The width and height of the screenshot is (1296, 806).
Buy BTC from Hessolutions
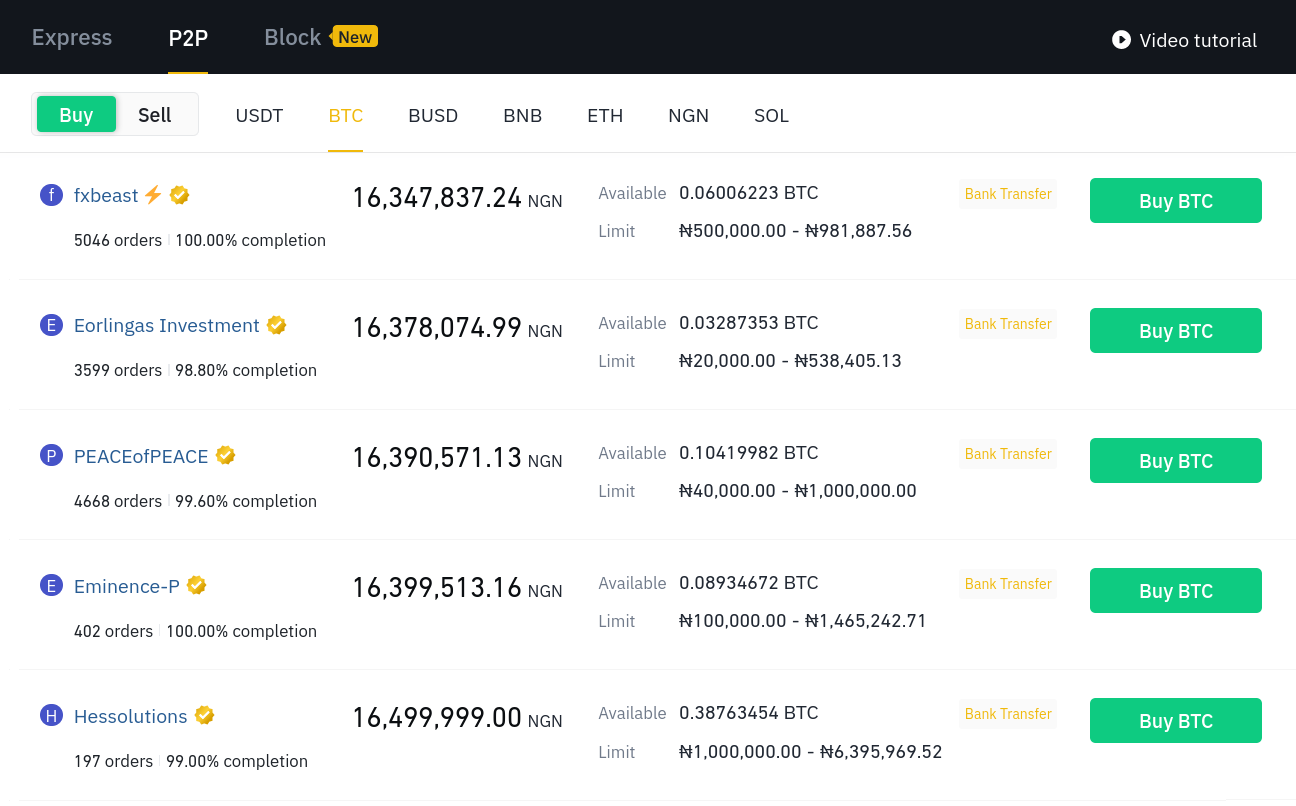point(1176,721)
